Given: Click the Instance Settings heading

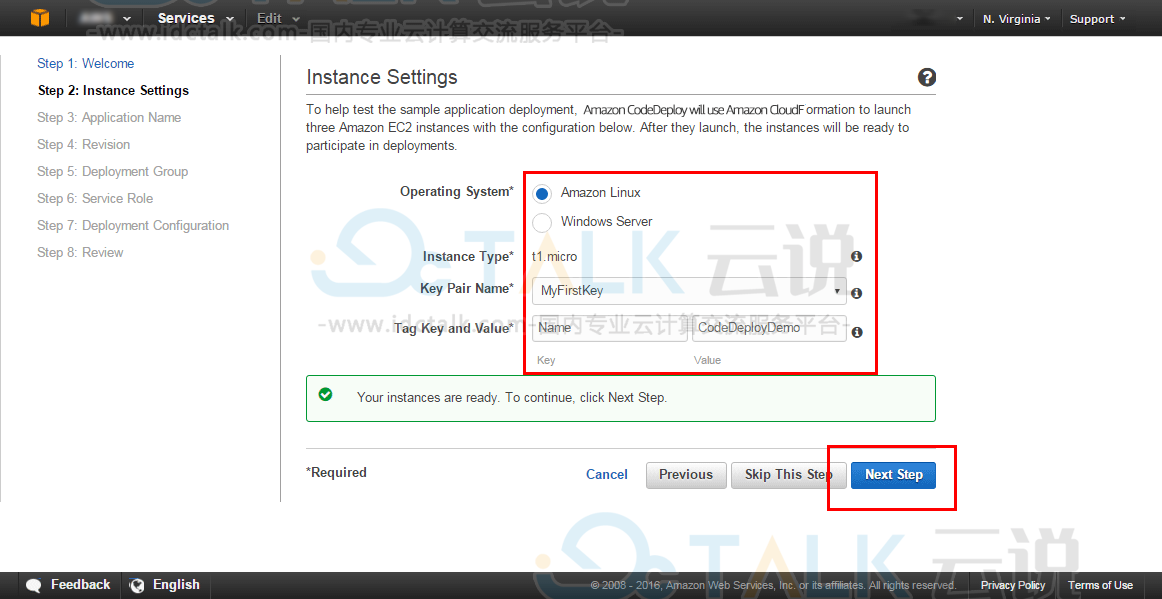Looking at the screenshot, I should tap(382, 77).
